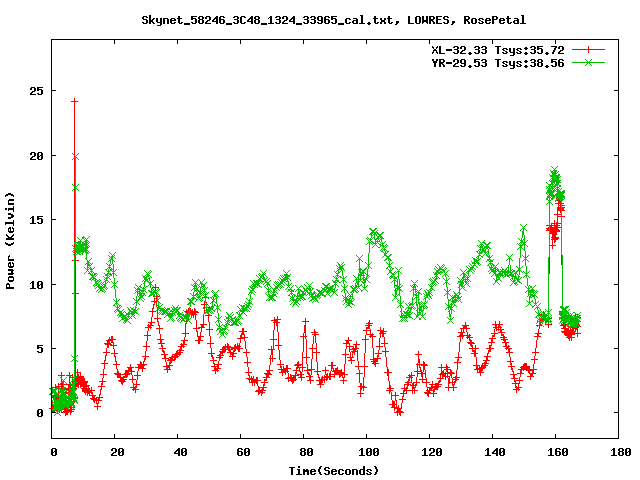The width and height of the screenshot is (640, 480).
Task: Click the XL-32.33 Tsys:35.72 legend label
Action: pyautogui.click(x=498, y=50)
